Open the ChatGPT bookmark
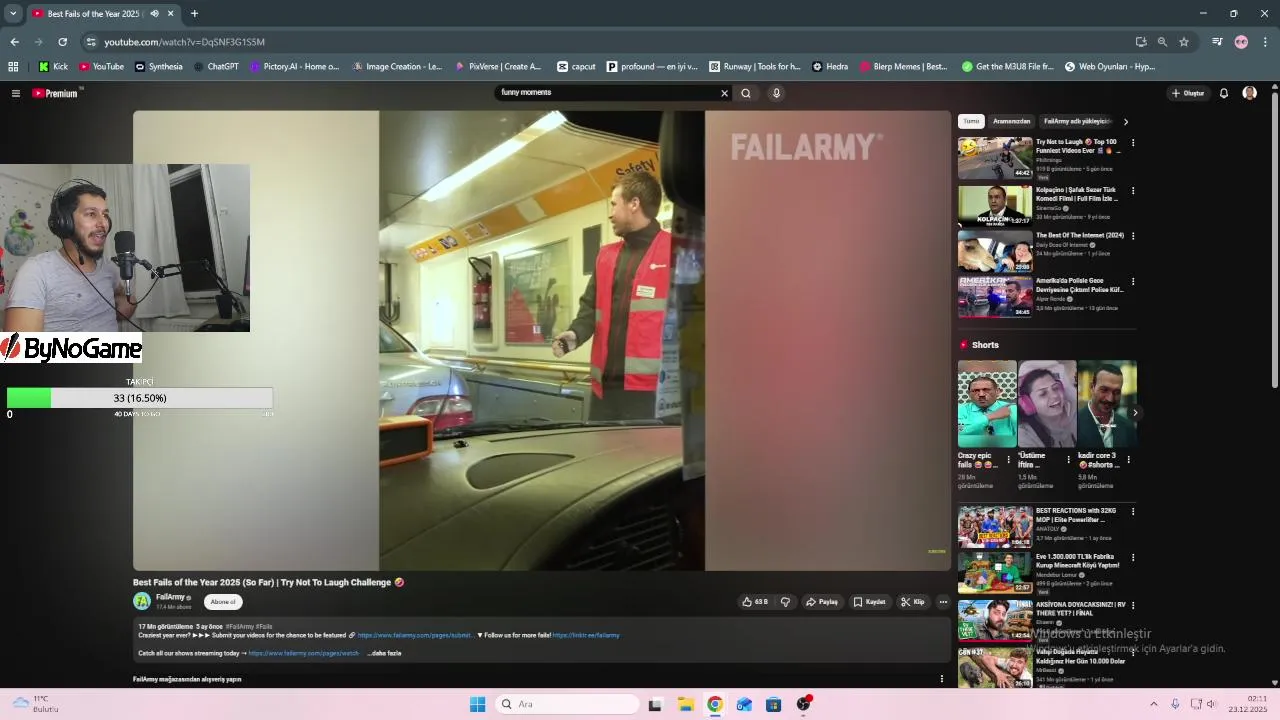This screenshot has height=720, width=1280. (x=216, y=67)
